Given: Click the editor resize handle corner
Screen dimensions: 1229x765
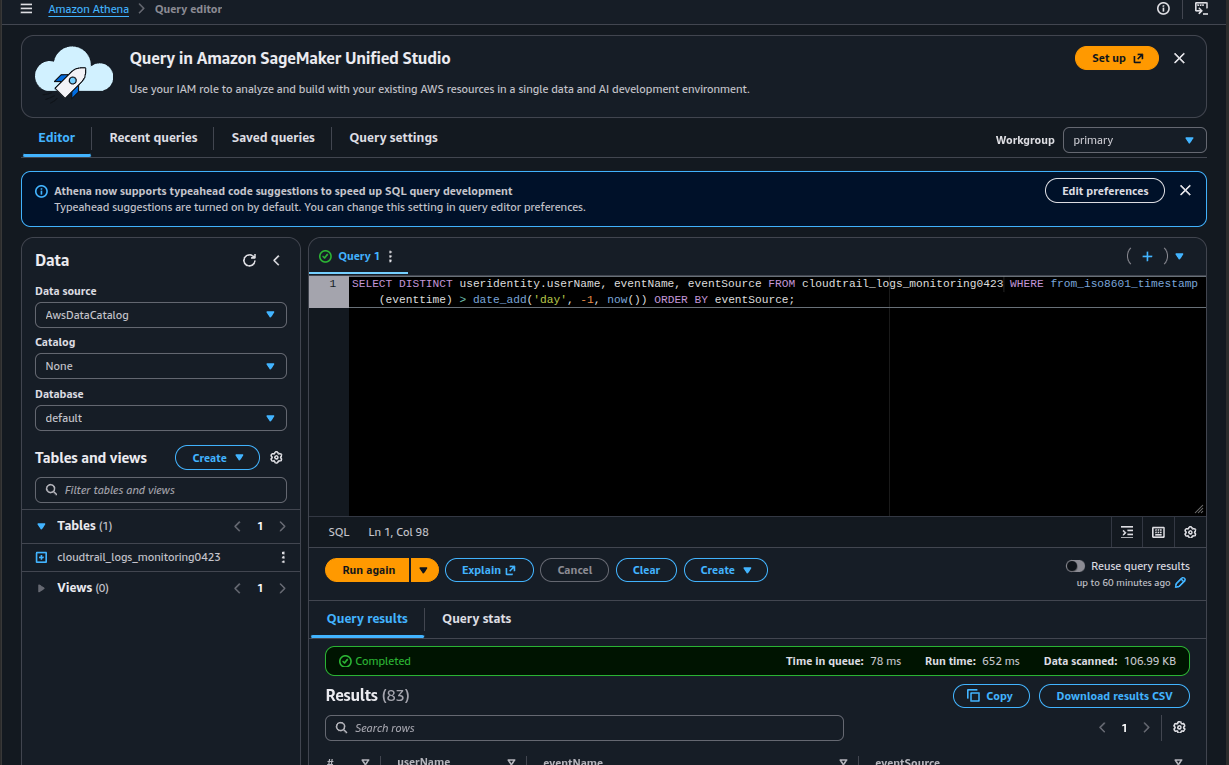Looking at the screenshot, I should [x=1199, y=510].
